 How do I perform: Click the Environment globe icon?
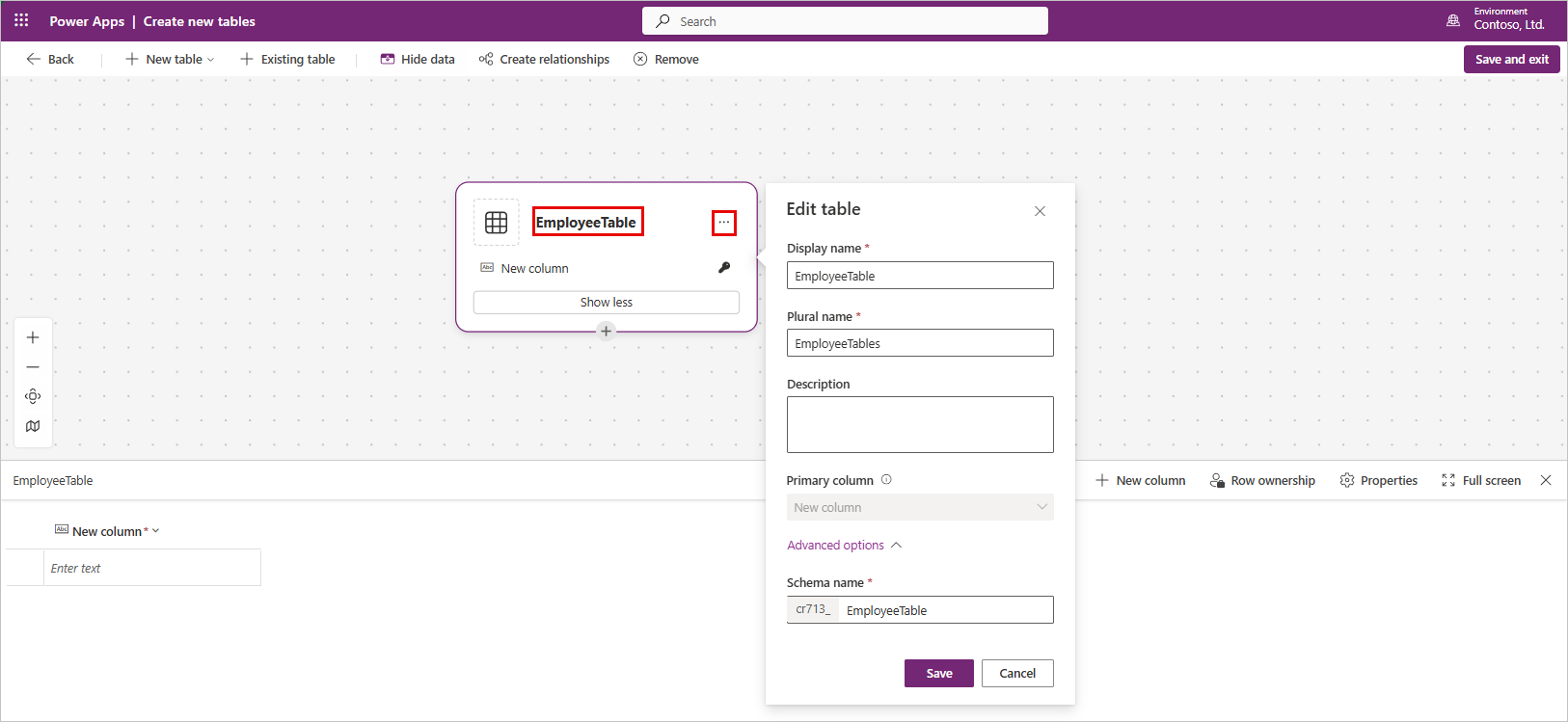(1453, 20)
